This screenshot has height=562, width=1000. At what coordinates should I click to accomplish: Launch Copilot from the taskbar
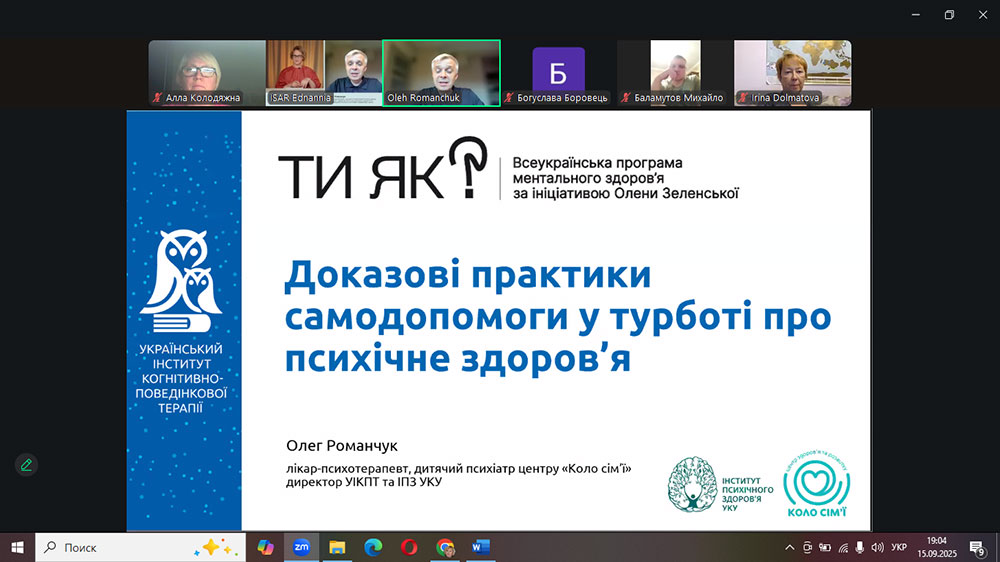pos(265,547)
